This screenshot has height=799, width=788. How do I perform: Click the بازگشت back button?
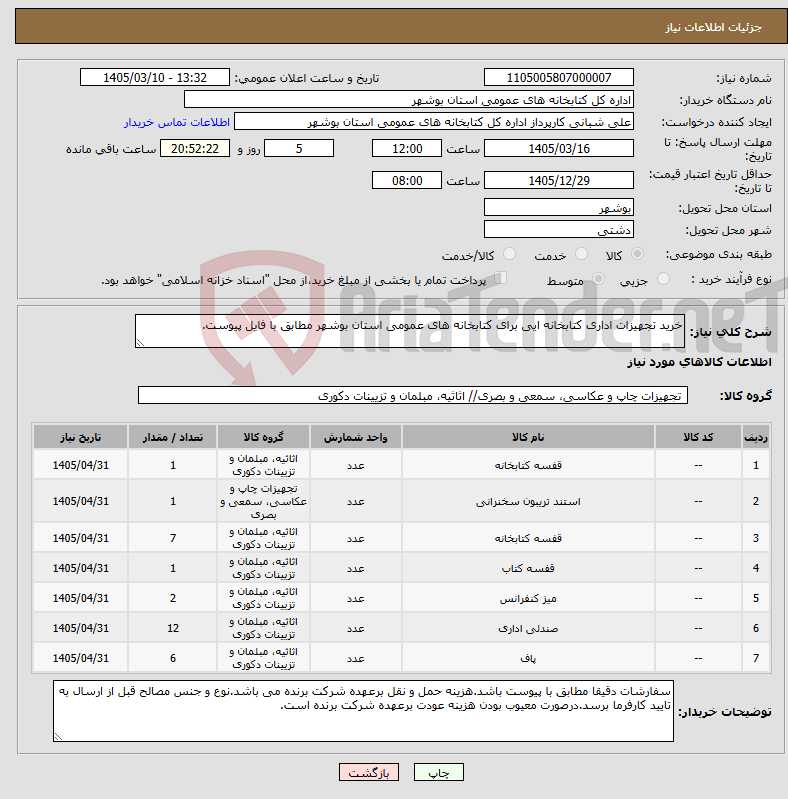tap(369, 773)
